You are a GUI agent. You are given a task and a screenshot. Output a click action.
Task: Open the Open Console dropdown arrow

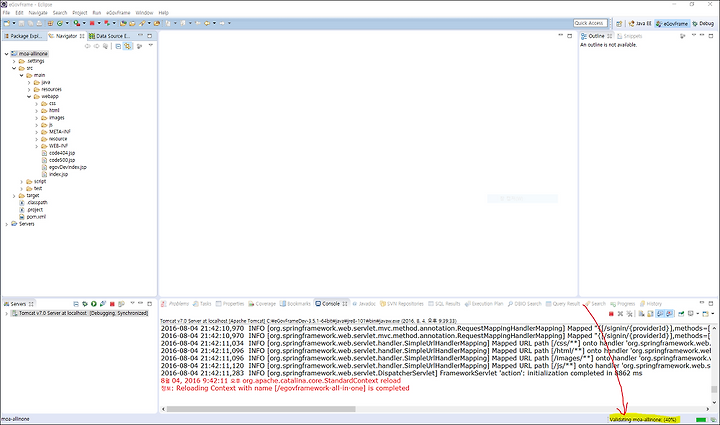coord(713,314)
